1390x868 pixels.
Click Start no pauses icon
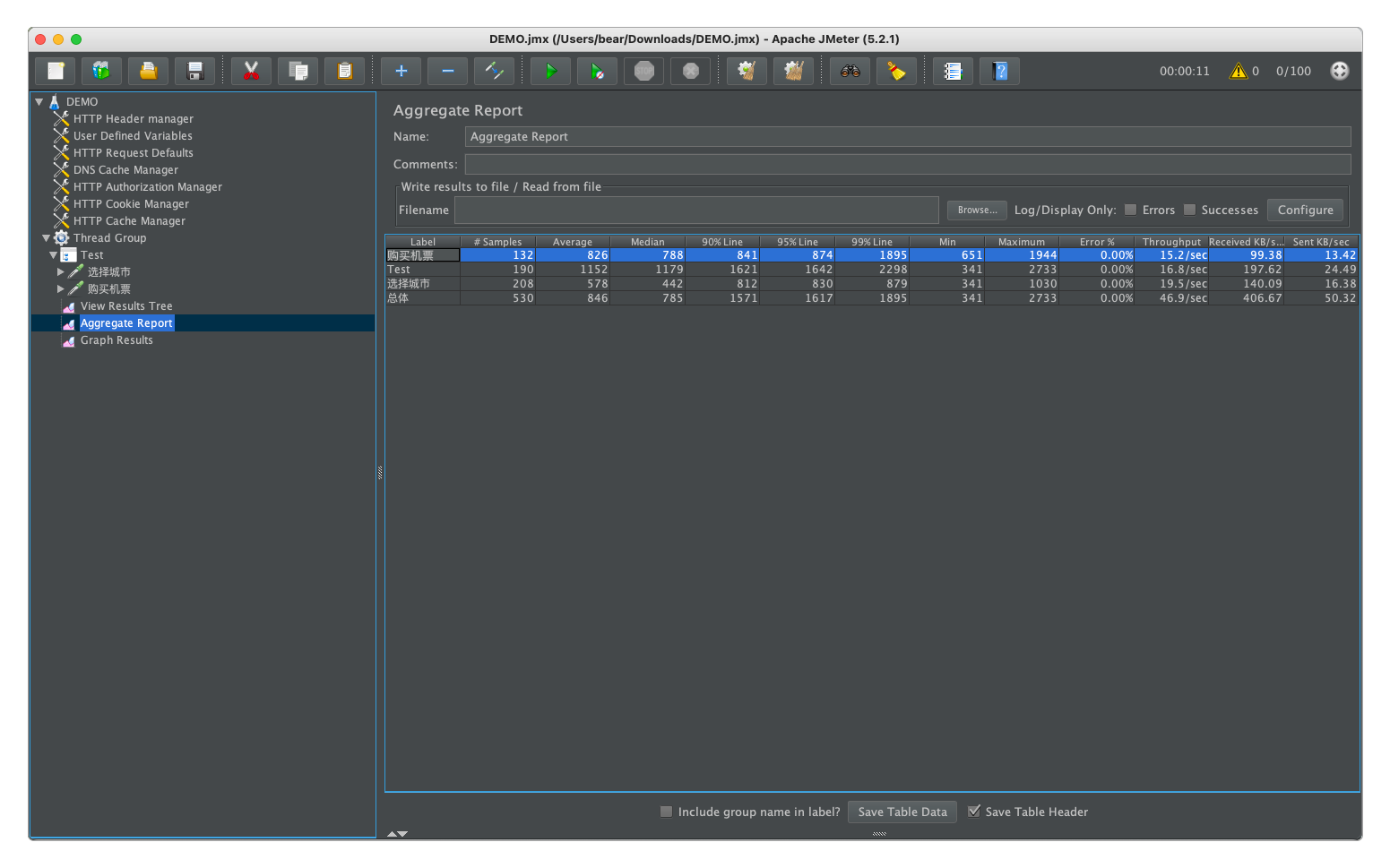click(598, 71)
